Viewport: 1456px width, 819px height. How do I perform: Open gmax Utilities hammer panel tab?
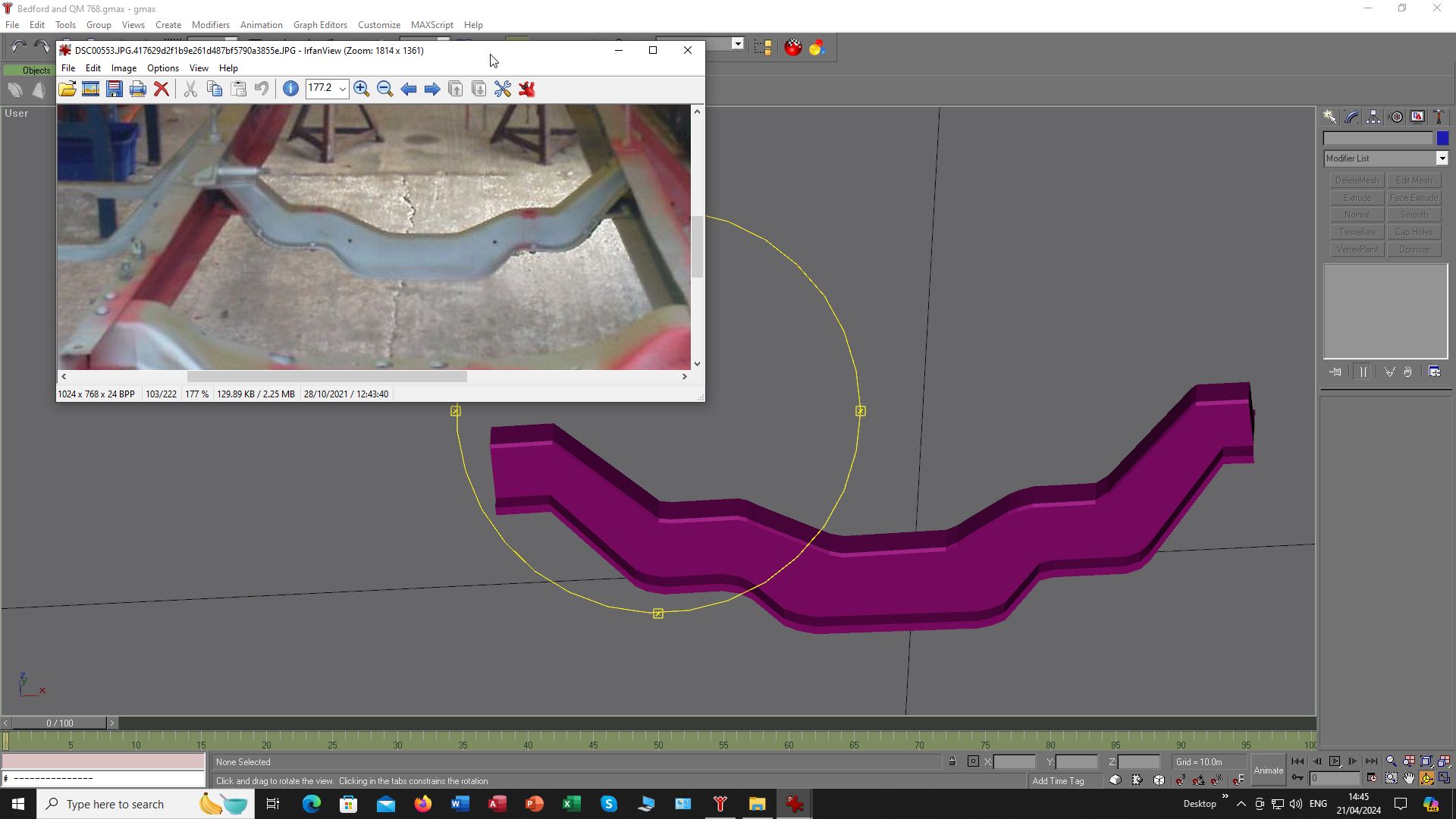(x=1439, y=117)
